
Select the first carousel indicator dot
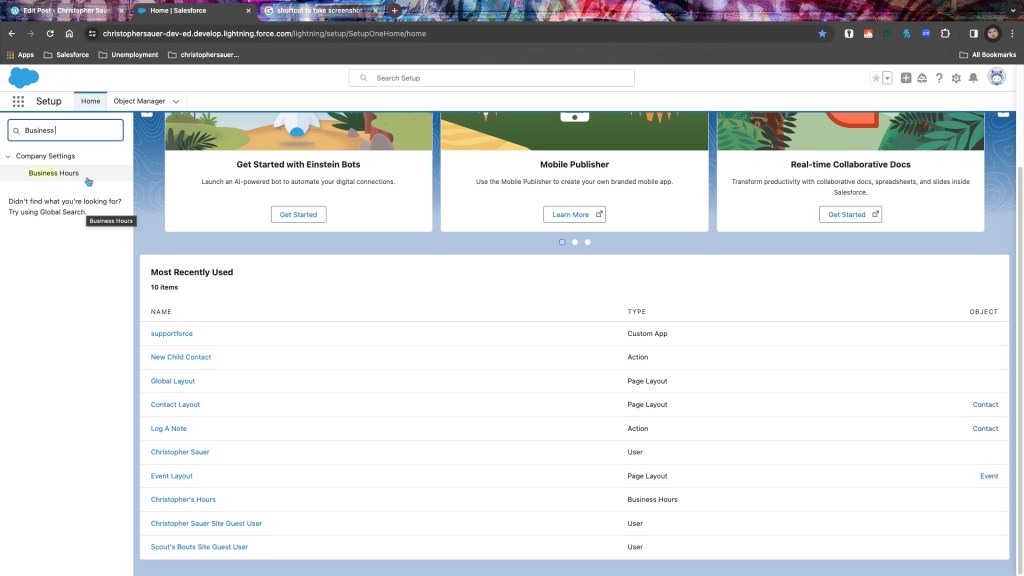(x=562, y=242)
